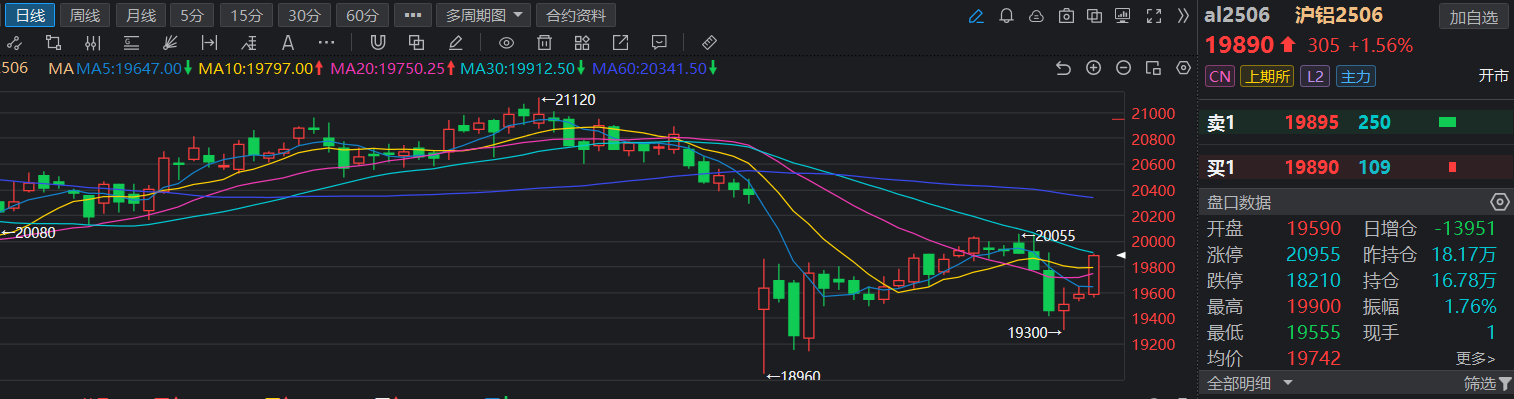
Task: Open chart settings hexagon icon
Action: (1184, 68)
